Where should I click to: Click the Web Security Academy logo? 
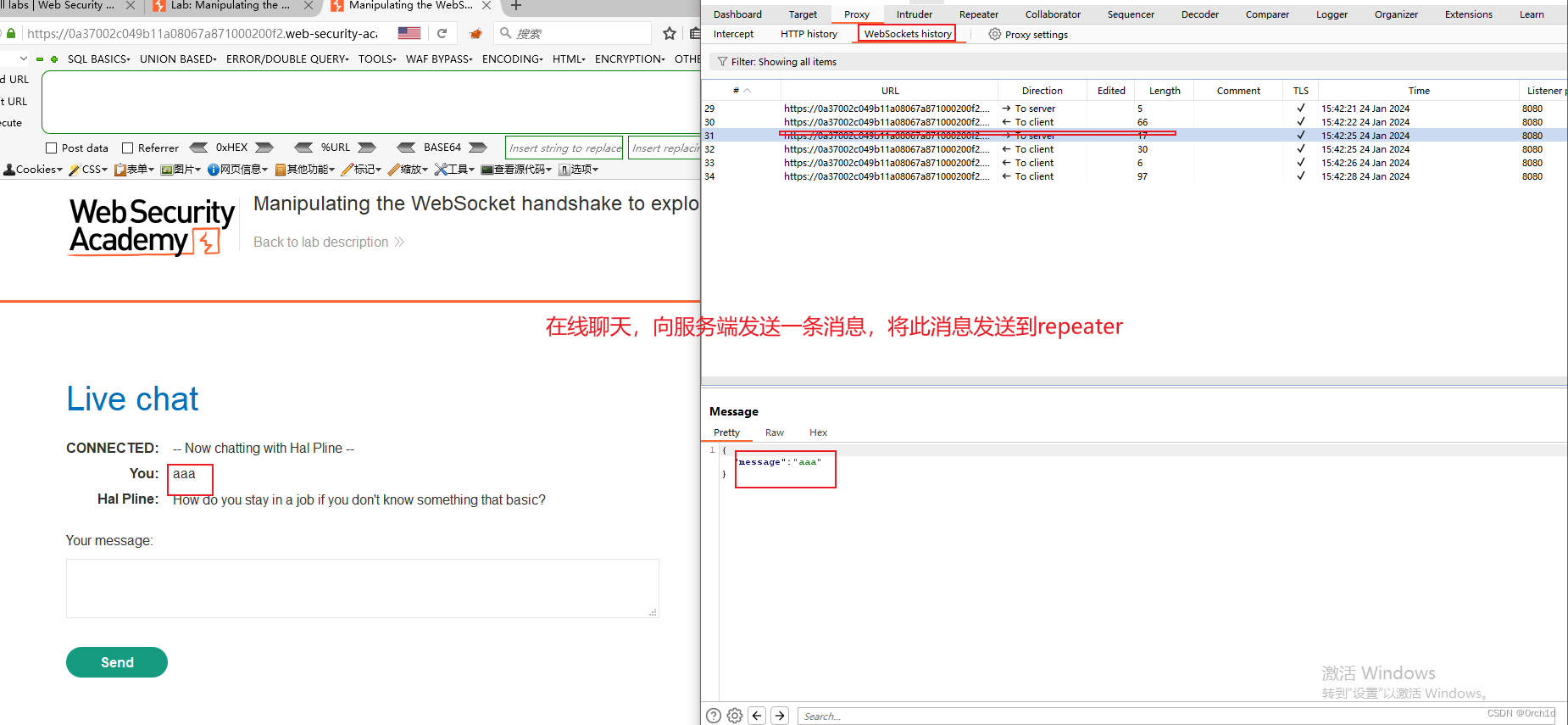pos(153,226)
